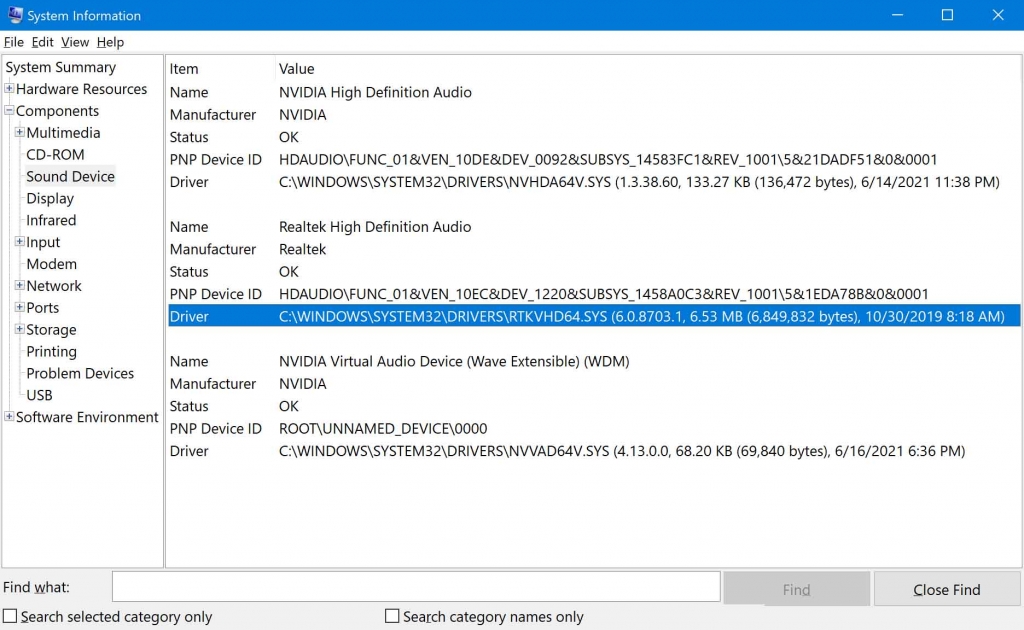This screenshot has width=1024, height=630.
Task: Expand the Hardware Resources tree node
Action: 8,89
